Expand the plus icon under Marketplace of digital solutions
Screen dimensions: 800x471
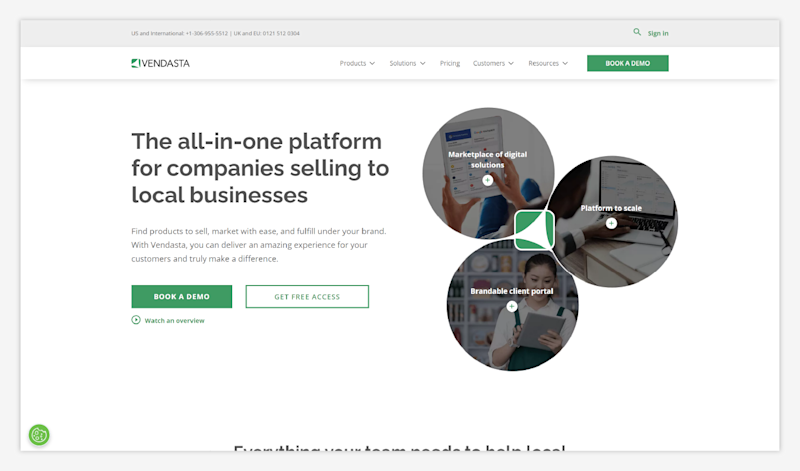tap(488, 180)
